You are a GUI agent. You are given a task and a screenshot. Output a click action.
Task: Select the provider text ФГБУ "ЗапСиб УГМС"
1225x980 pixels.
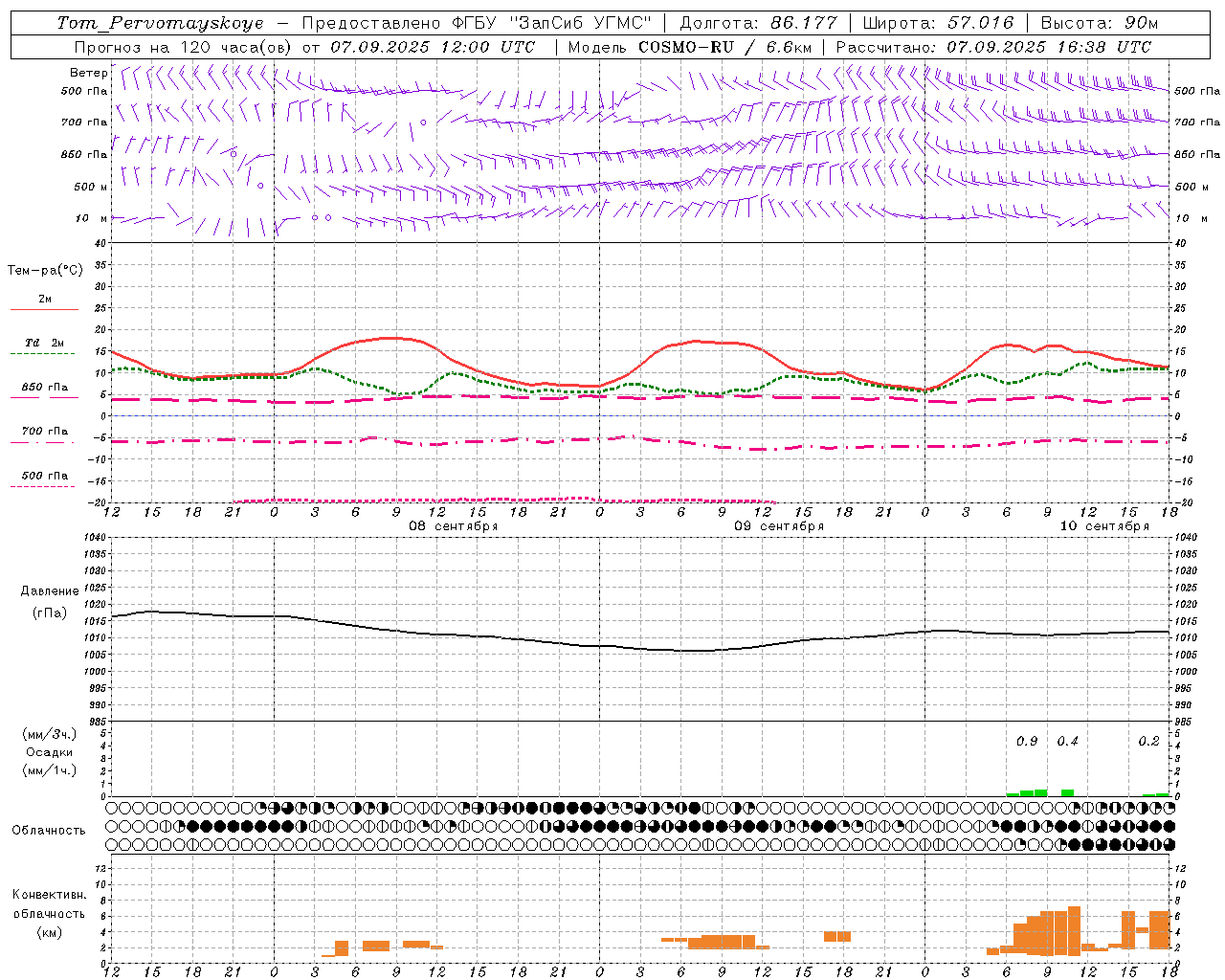[550, 23]
